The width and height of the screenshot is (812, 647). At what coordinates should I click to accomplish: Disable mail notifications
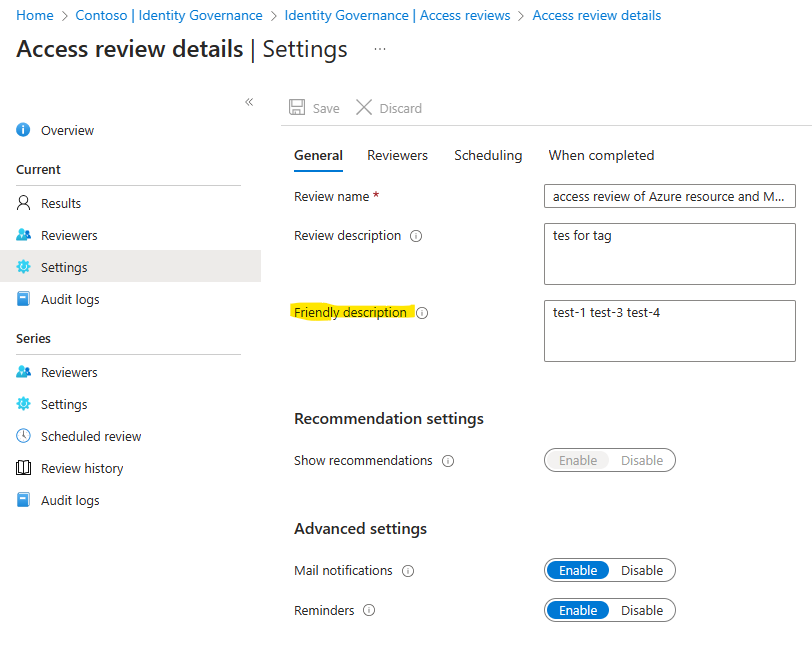click(x=642, y=570)
